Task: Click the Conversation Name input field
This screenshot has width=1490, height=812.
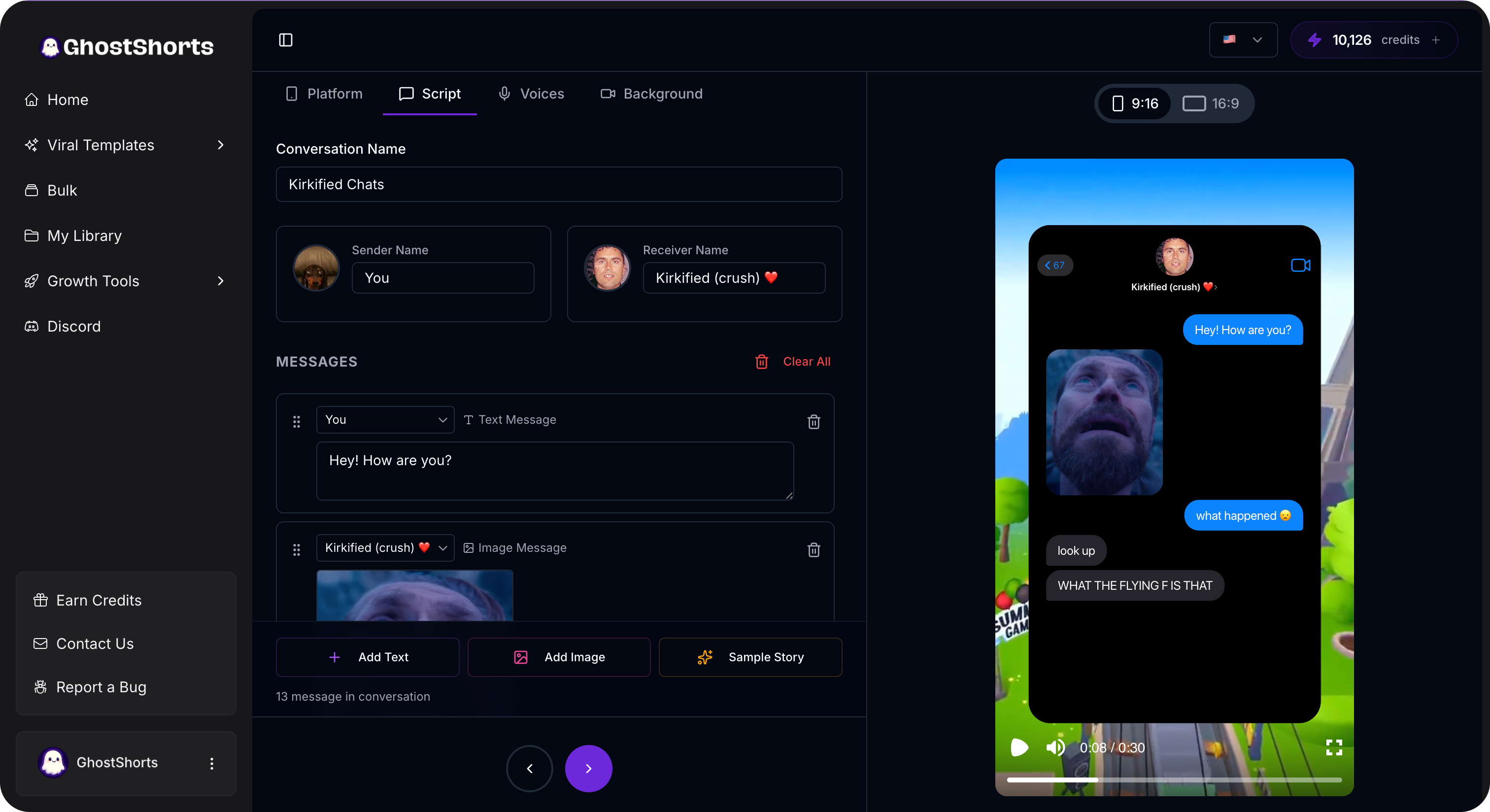Action: coord(559,184)
